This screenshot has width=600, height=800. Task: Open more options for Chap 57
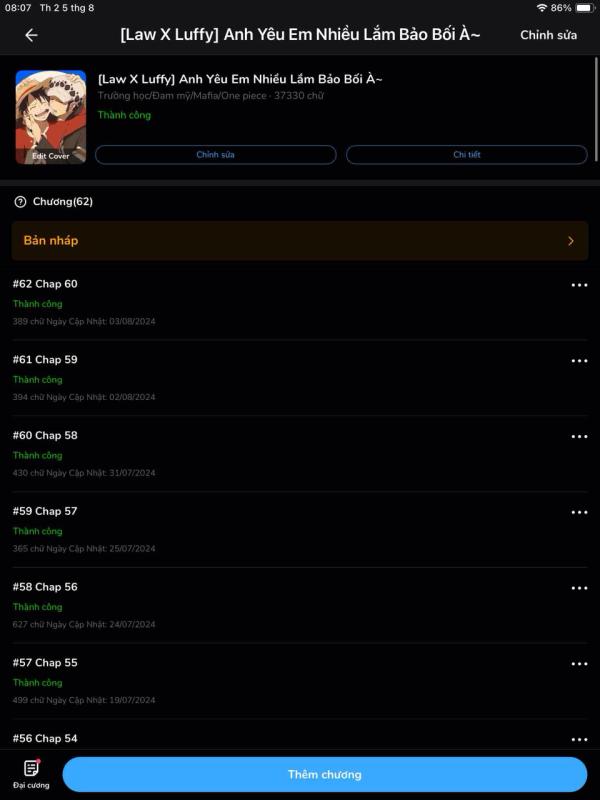click(579, 512)
